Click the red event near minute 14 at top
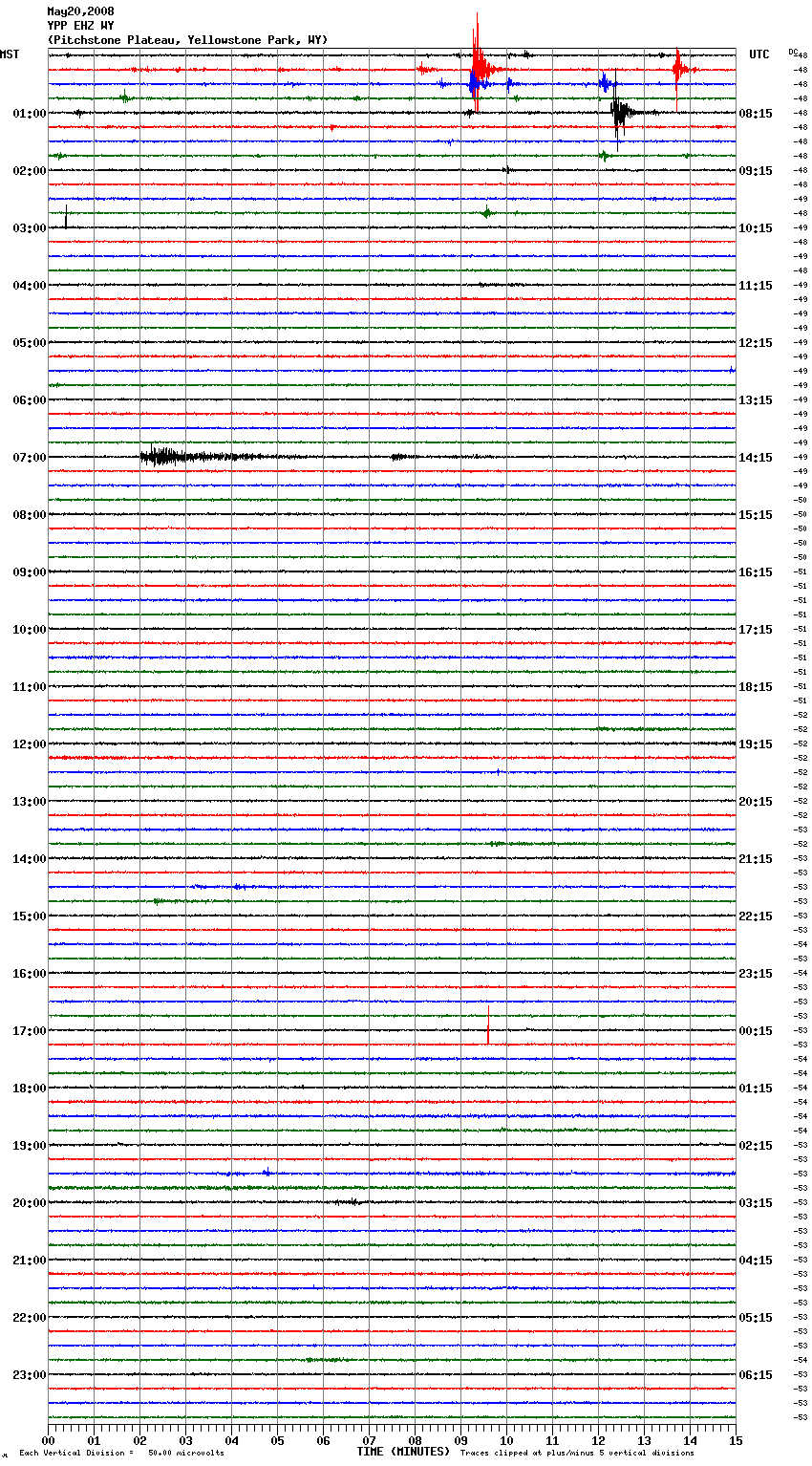The image size is (812, 1466). pyautogui.click(x=677, y=69)
